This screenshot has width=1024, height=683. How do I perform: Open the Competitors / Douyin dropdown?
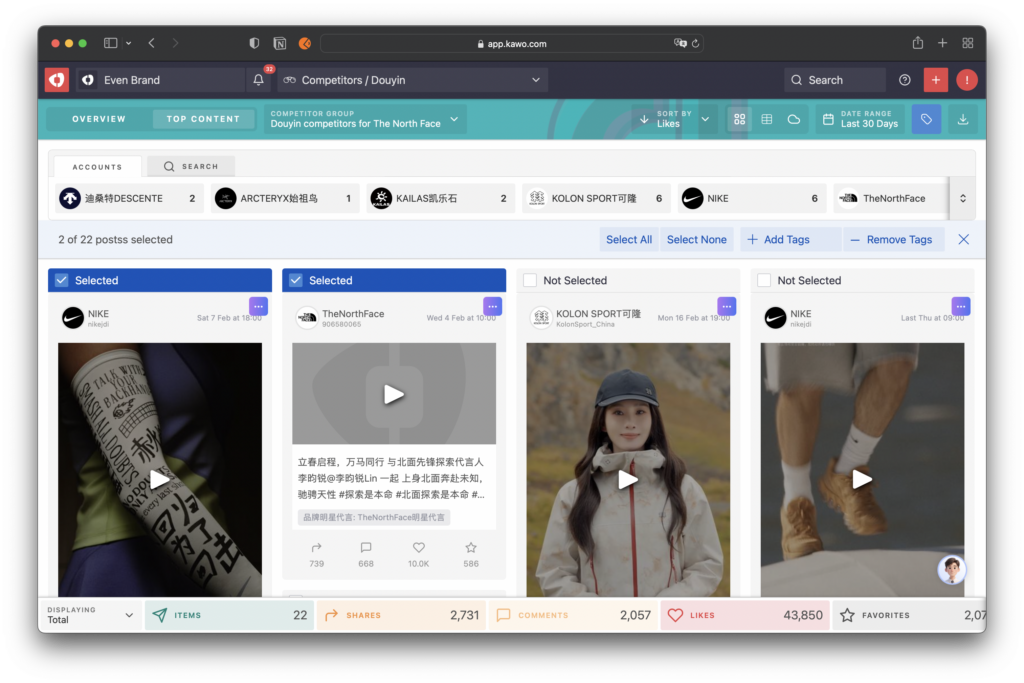[411, 80]
